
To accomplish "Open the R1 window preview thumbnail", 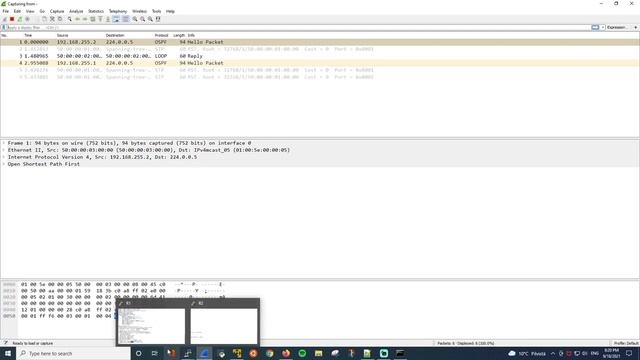I will point(151,326).
